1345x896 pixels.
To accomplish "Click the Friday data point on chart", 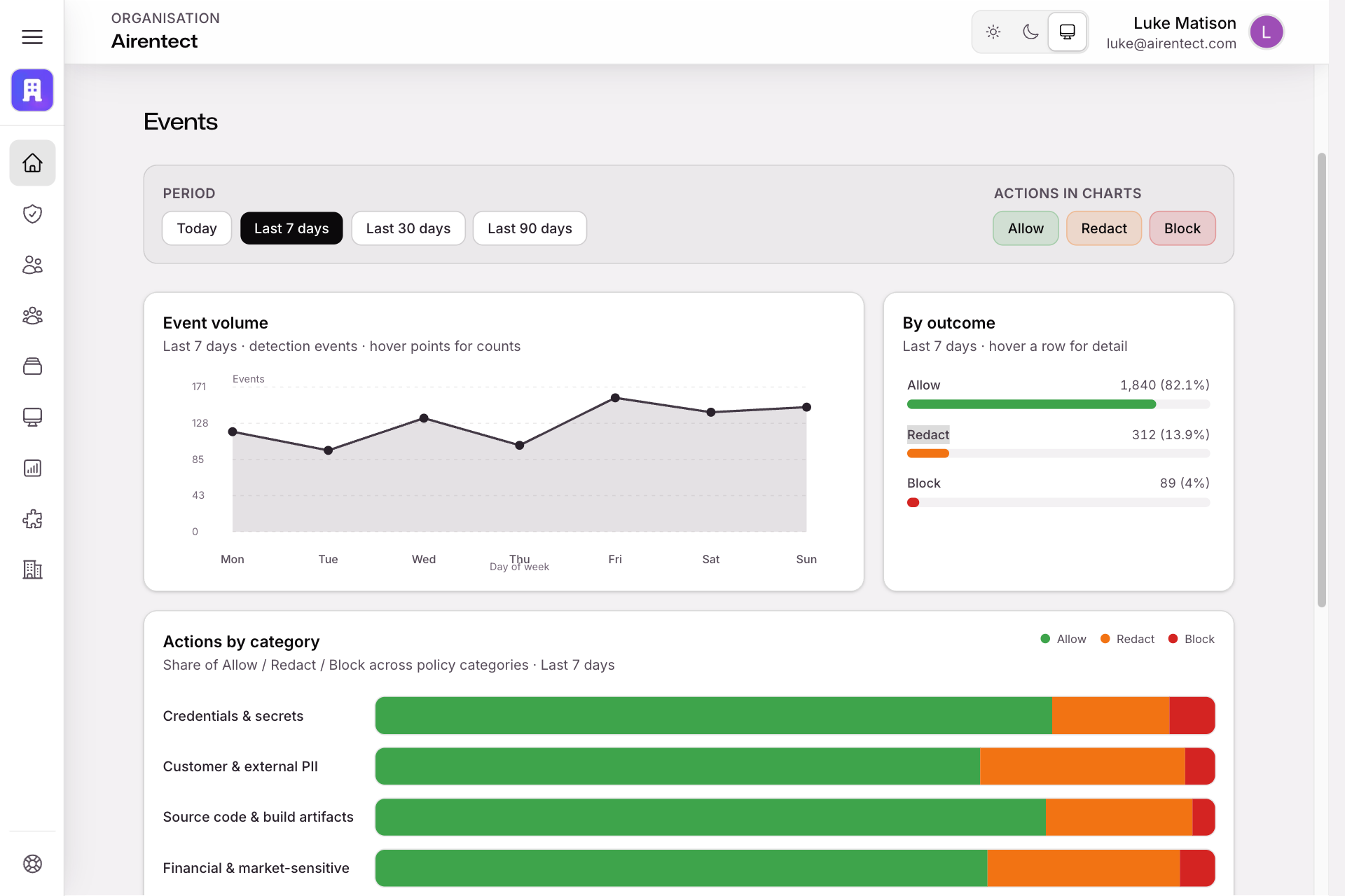I will [x=615, y=398].
